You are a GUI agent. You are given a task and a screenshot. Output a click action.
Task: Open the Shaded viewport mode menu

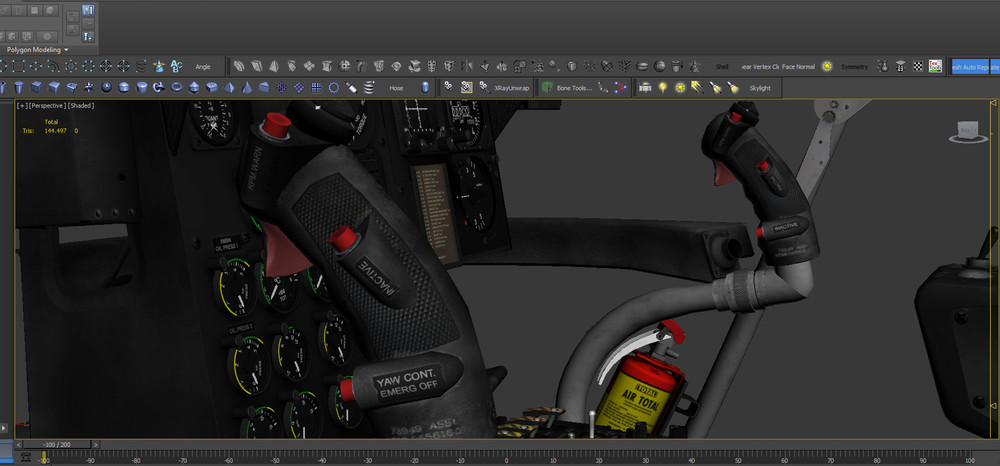(81, 105)
